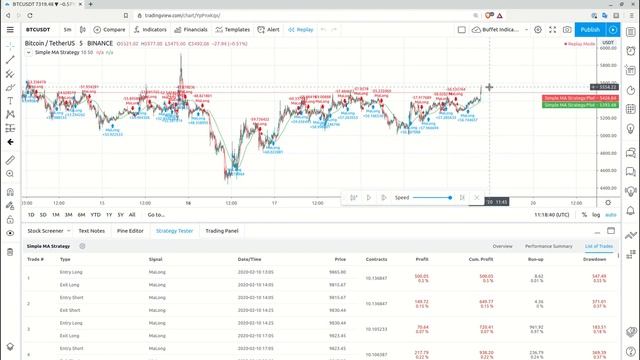Maximize the bottom panel
Viewport: 640px width, 360px height.
(x=611, y=231)
